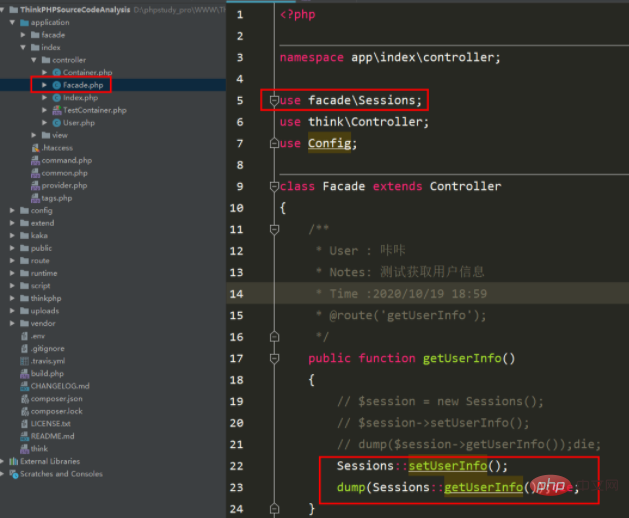Expand the extend folder arrow
Screen dimensions: 629x518
pos(12,223)
